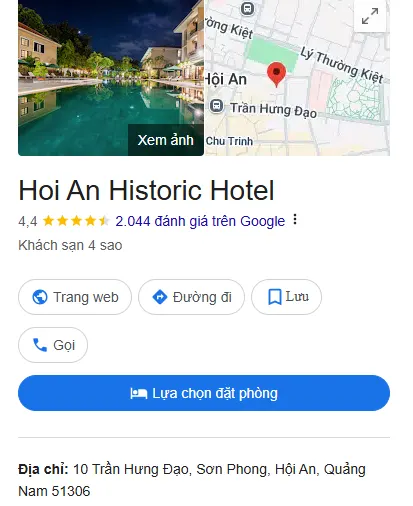
Task: Click the bed icon in booking button
Action: pyautogui.click(x=139, y=394)
